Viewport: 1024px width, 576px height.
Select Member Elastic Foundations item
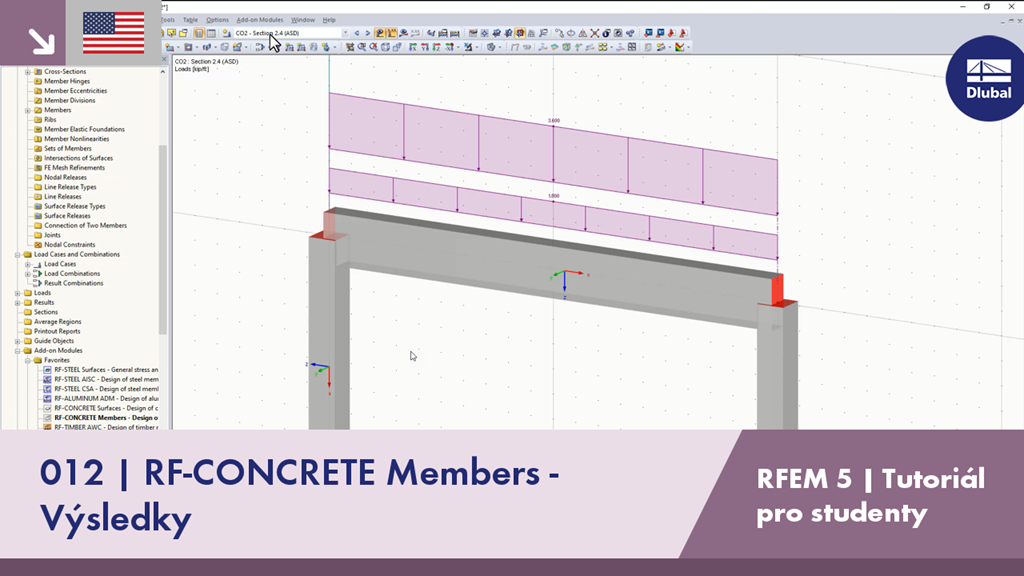(84, 129)
